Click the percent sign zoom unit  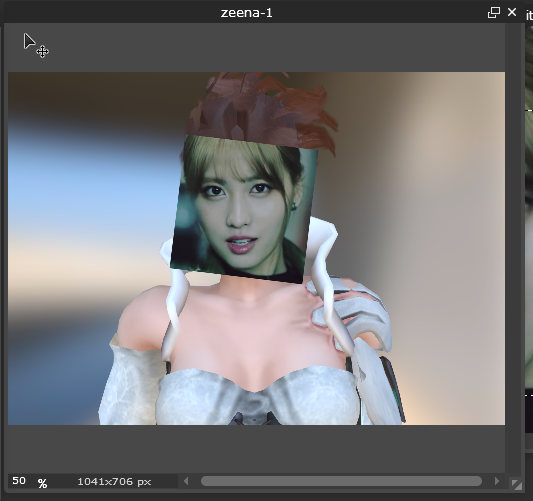coord(42,483)
